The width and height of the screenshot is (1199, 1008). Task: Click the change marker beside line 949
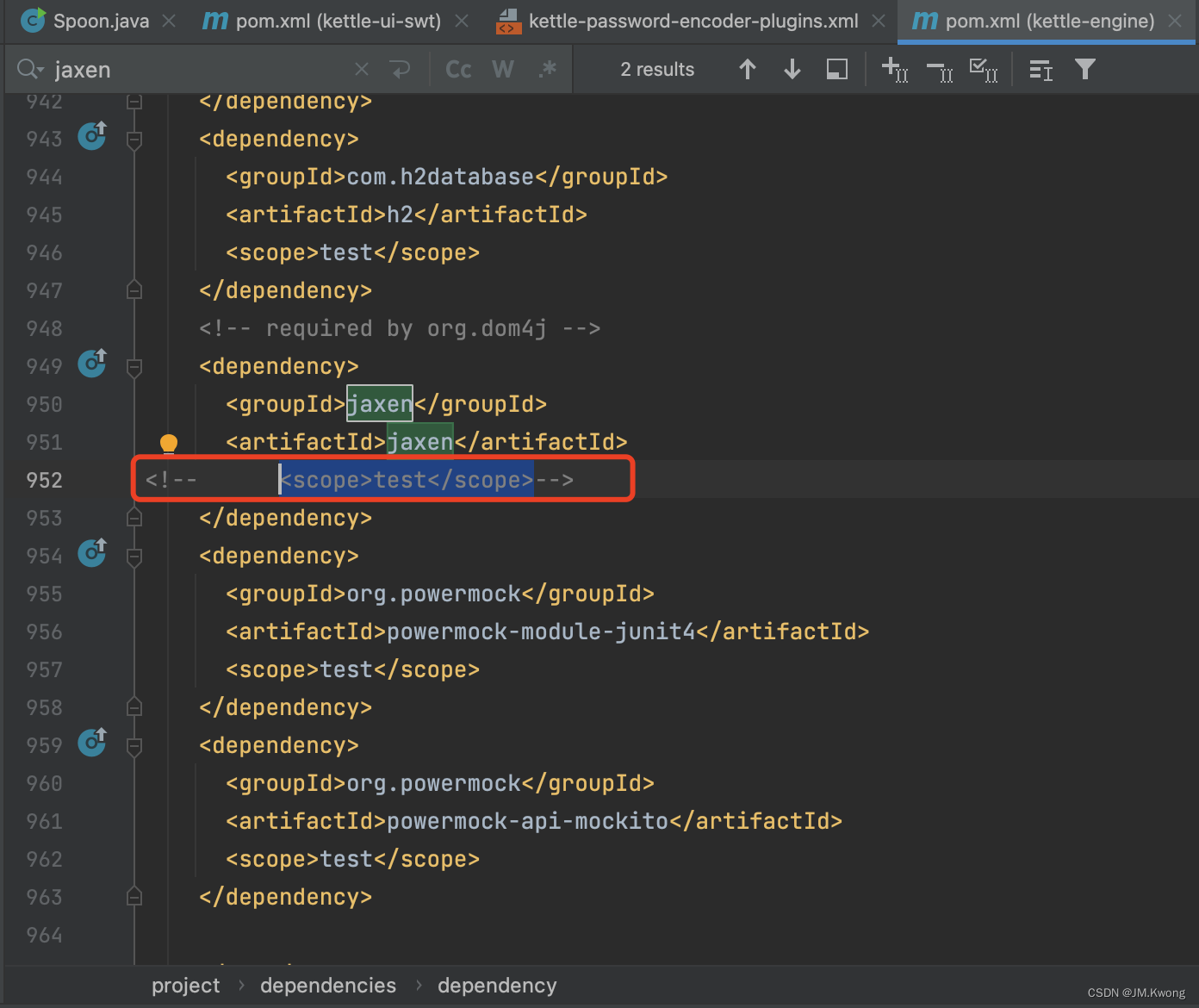[x=92, y=364]
